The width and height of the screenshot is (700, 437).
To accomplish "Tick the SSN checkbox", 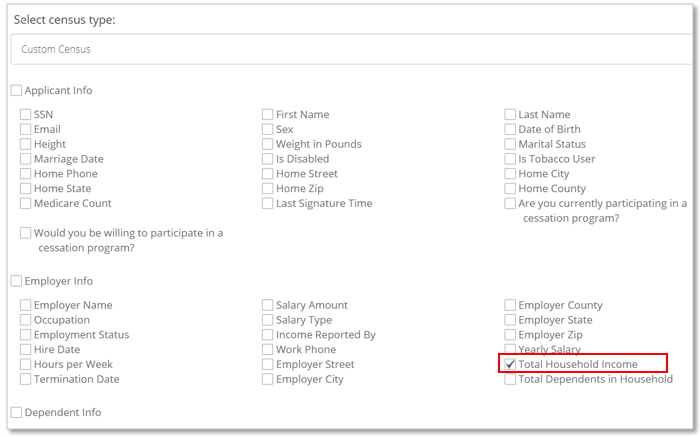I will coord(25,114).
